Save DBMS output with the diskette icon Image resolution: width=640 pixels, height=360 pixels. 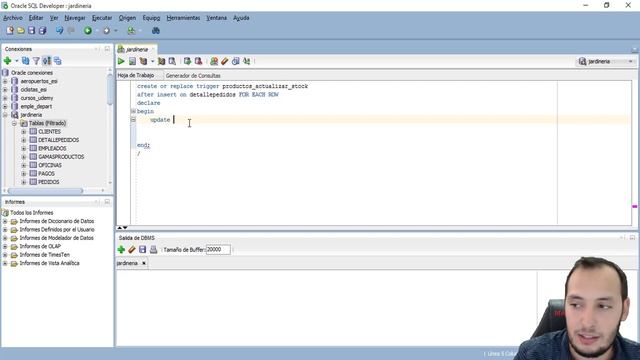142,249
